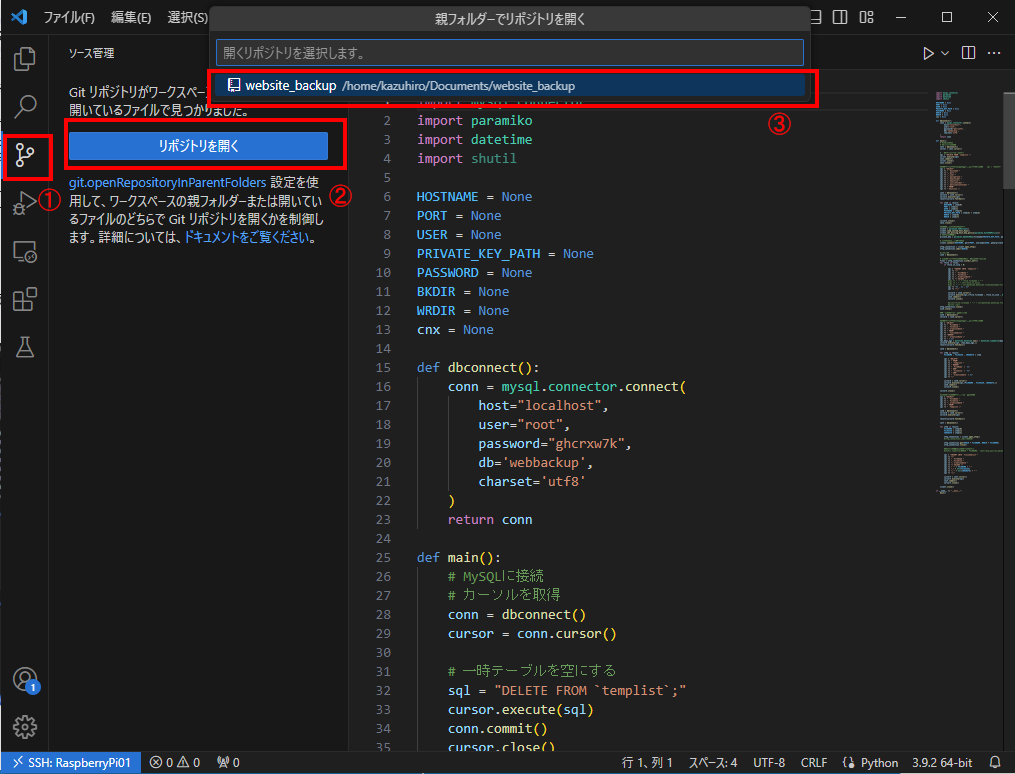The width and height of the screenshot is (1015, 774).
Task: Expand the run Python file dropdown arrow
Action: [x=945, y=53]
